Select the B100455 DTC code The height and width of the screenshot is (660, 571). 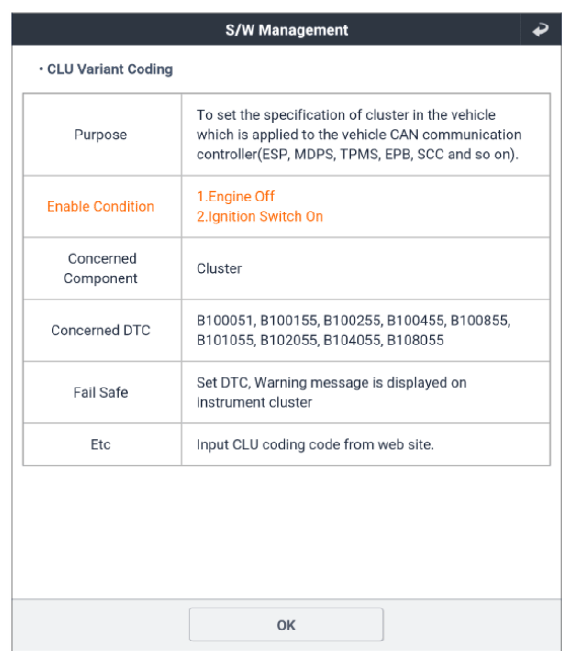(x=415, y=321)
